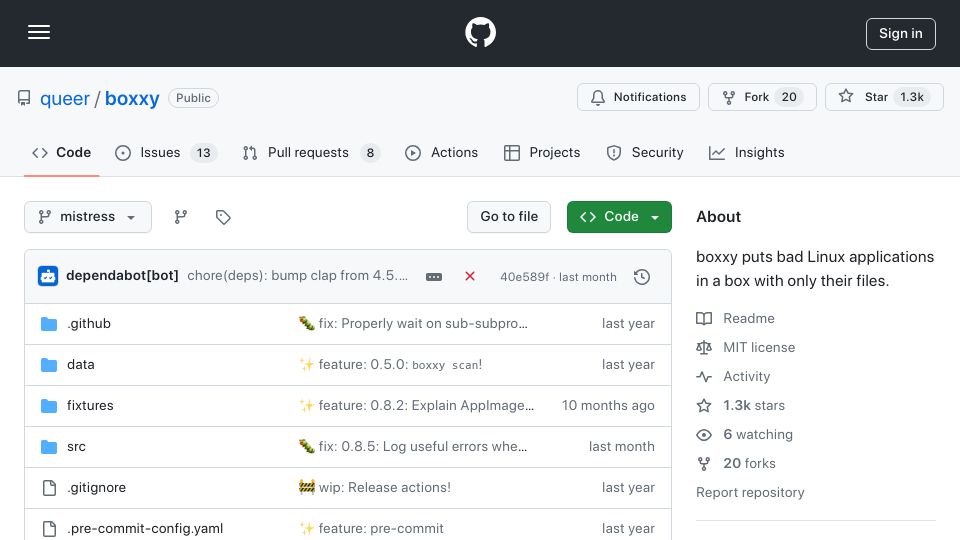Expand the mistress branch dropdown
Screen dimensions: 960x540
(88, 217)
